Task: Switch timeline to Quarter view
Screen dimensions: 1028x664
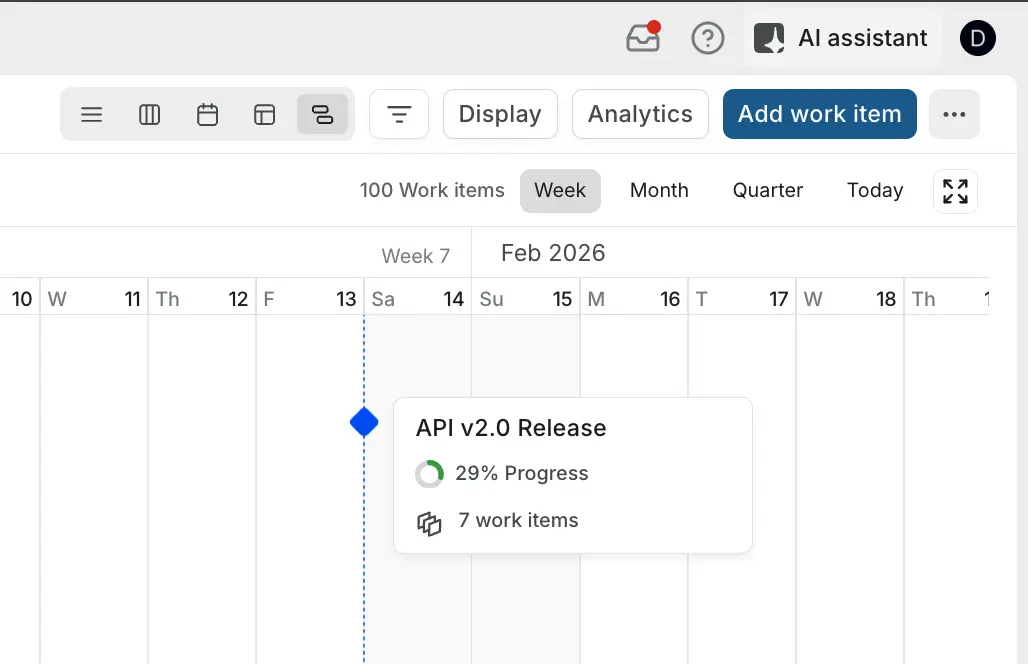Action: pyautogui.click(x=767, y=190)
